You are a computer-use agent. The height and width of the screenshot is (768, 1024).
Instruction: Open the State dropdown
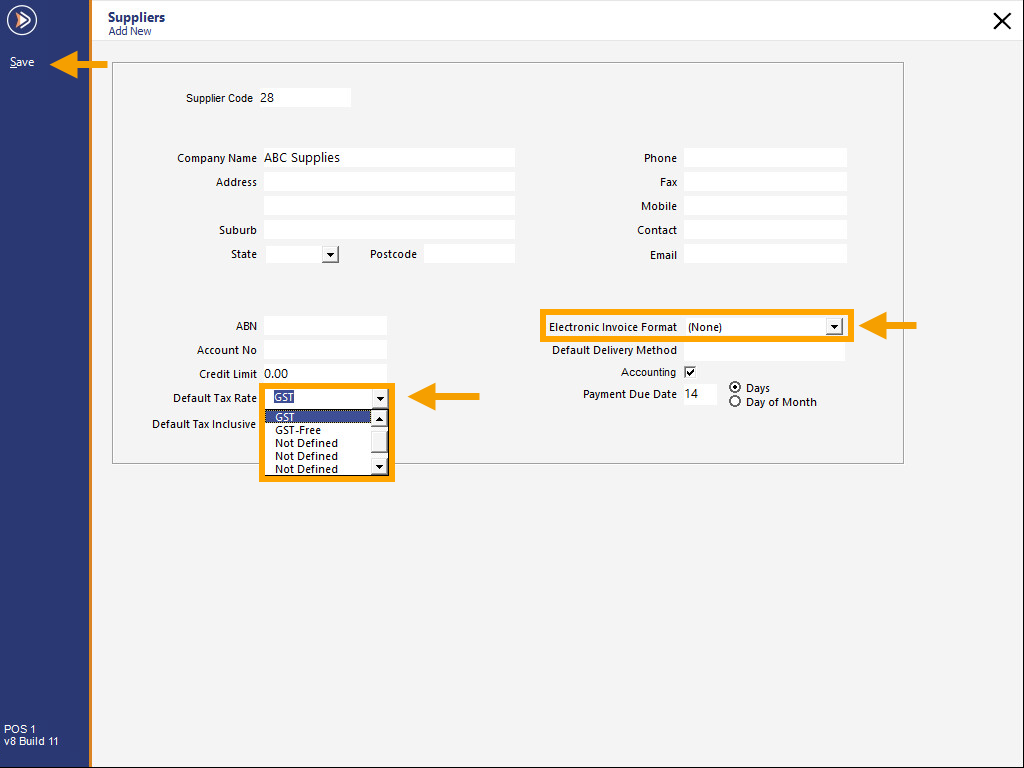point(330,254)
